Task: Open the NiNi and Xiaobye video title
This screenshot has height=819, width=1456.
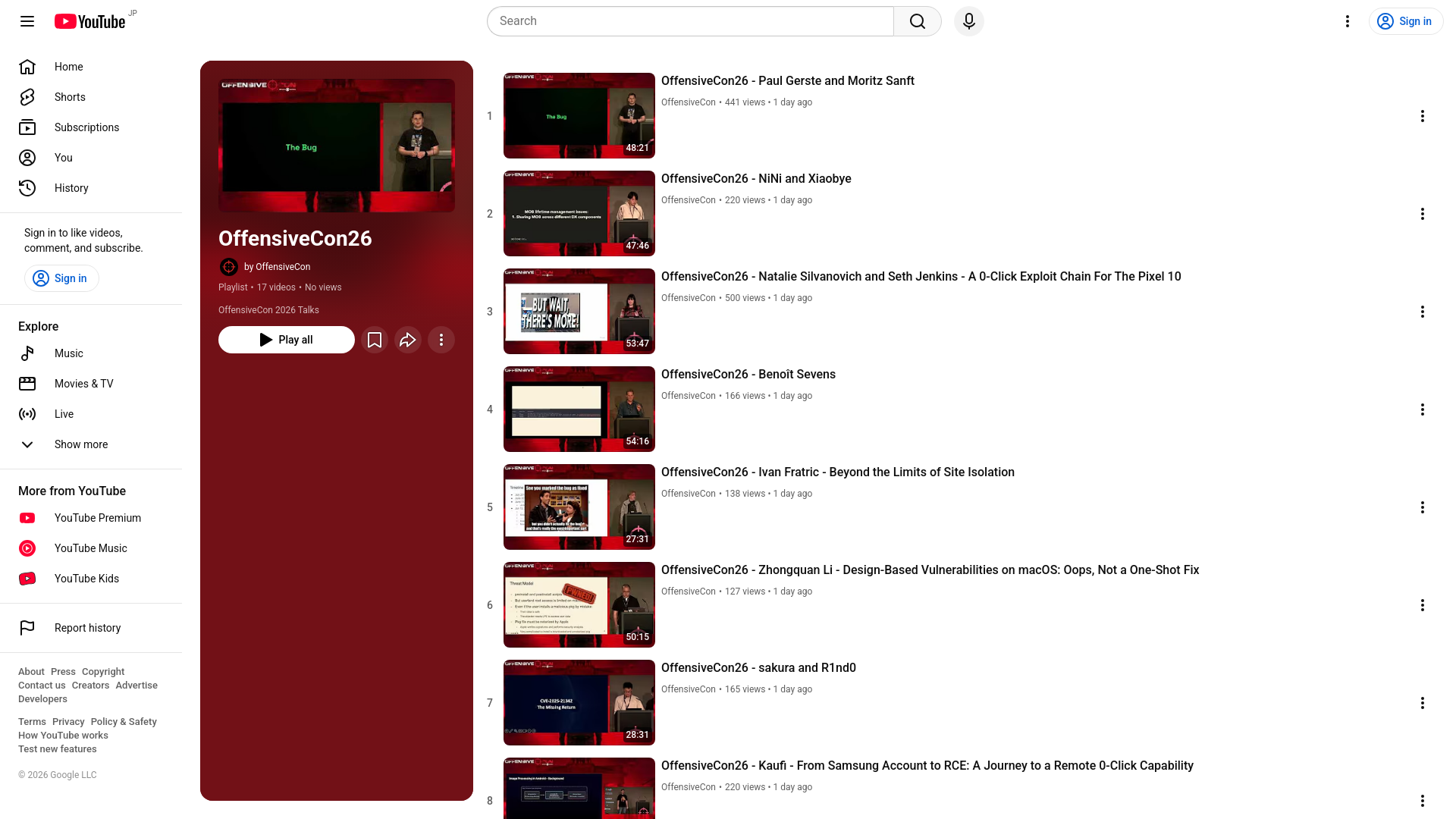Action: tap(756, 179)
